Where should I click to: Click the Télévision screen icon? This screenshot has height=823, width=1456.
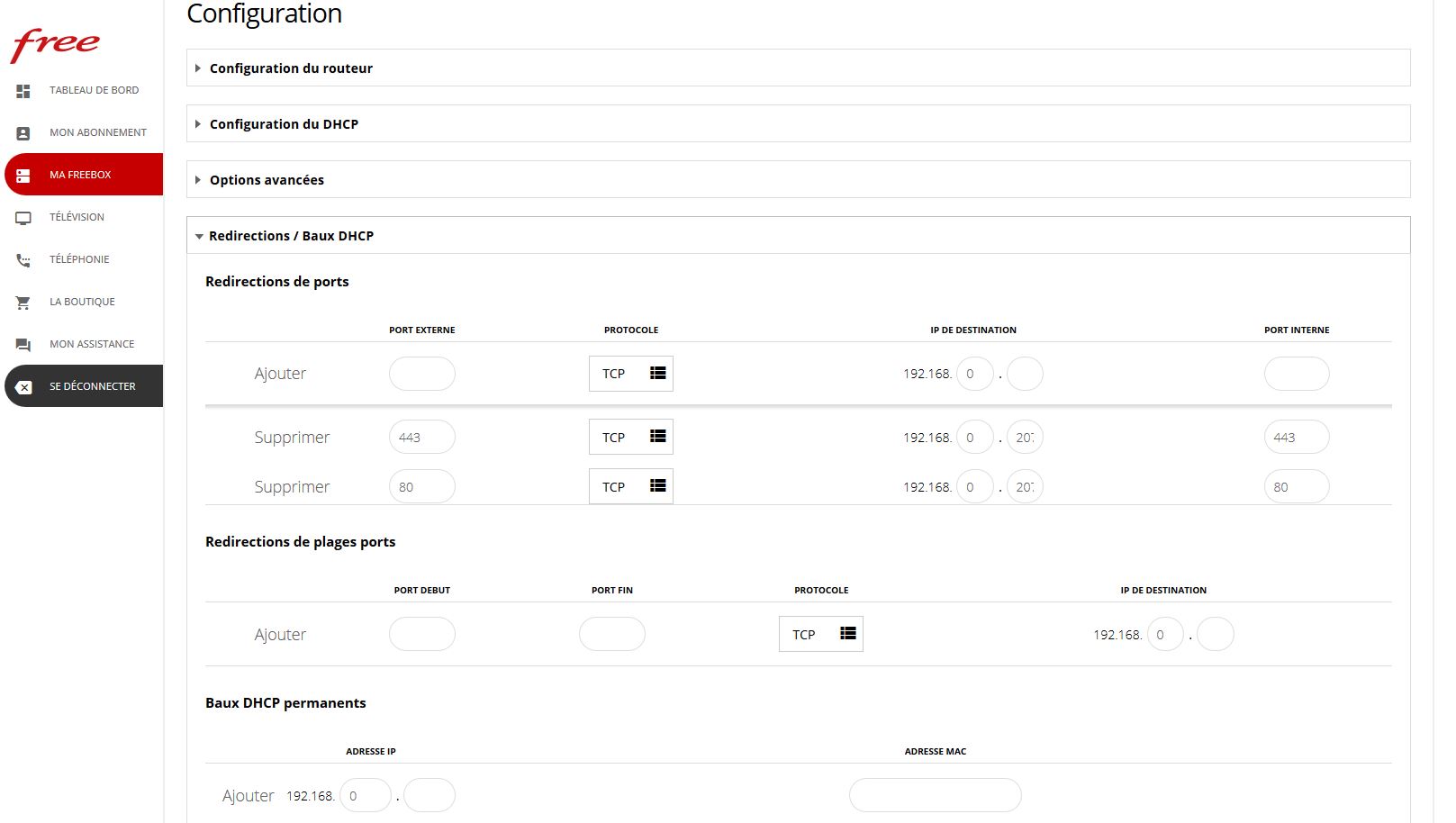click(x=23, y=218)
